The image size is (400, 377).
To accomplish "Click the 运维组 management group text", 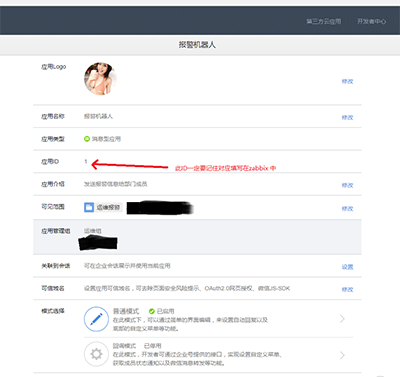I will [93, 231].
